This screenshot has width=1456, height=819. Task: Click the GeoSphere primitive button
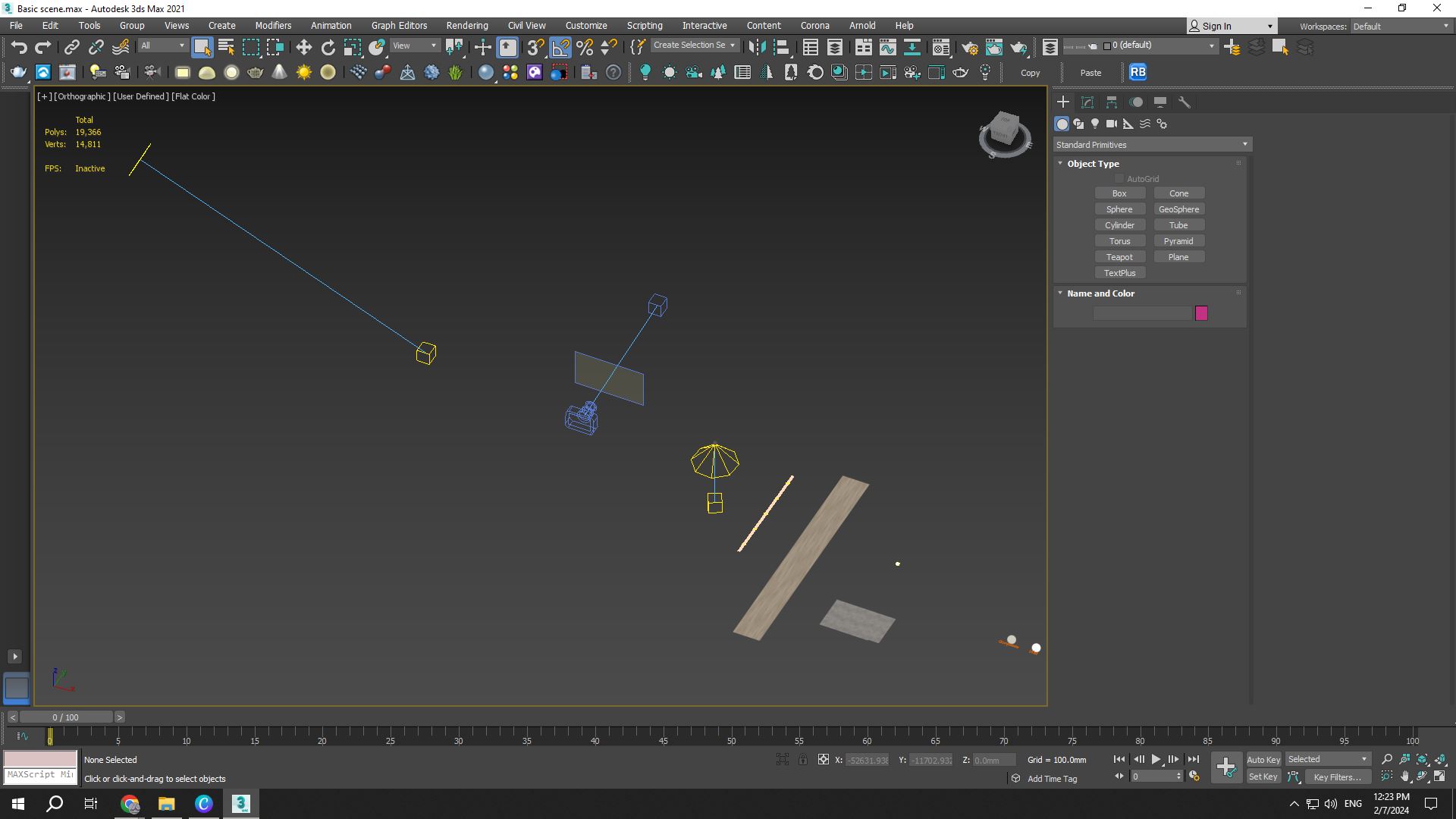point(1178,209)
